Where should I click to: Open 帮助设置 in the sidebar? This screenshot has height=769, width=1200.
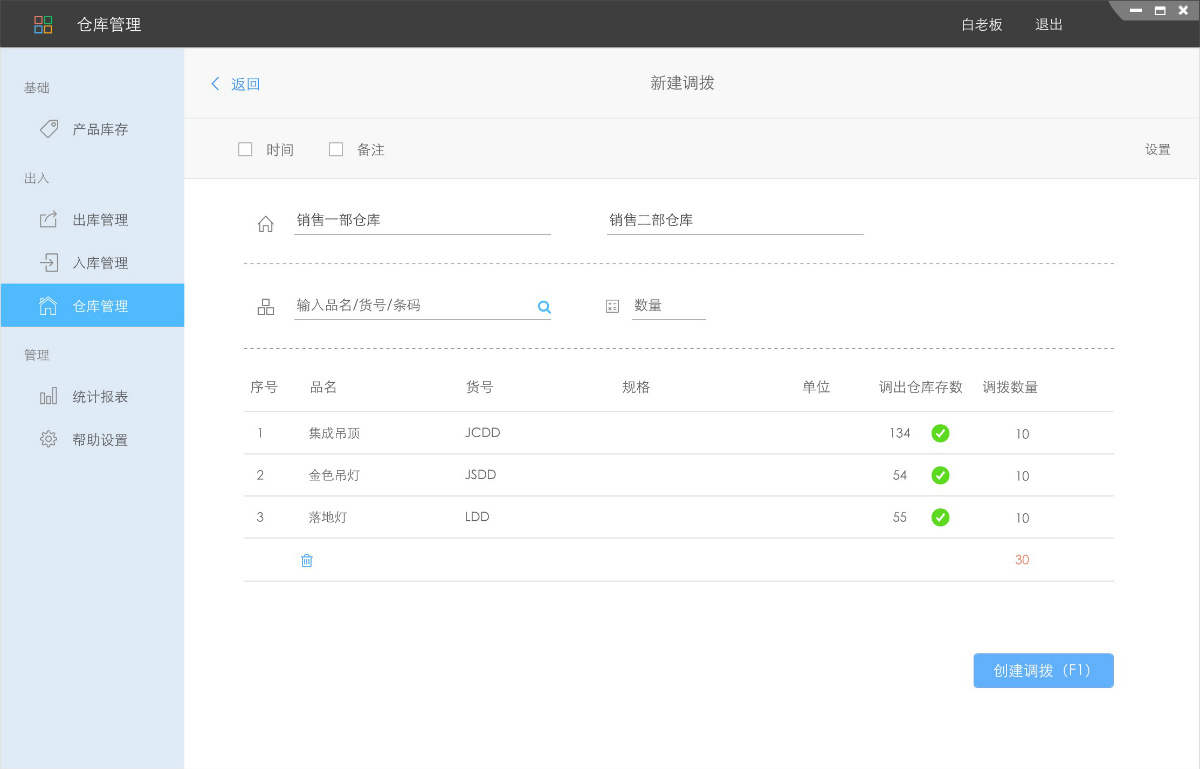pyautogui.click(x=92, y=439)
